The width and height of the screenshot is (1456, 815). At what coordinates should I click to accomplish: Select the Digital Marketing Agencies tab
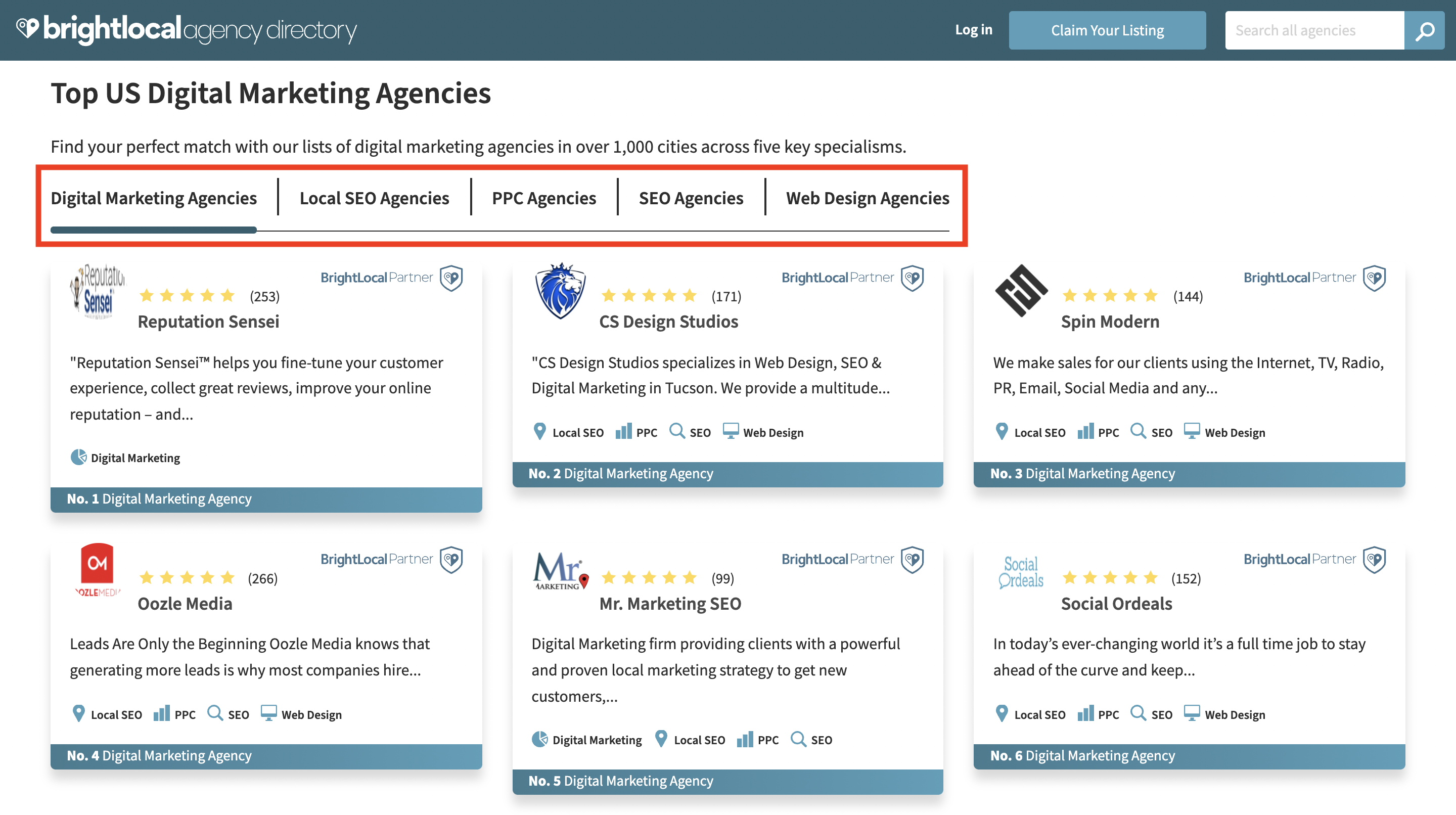(x=154, y=198)
